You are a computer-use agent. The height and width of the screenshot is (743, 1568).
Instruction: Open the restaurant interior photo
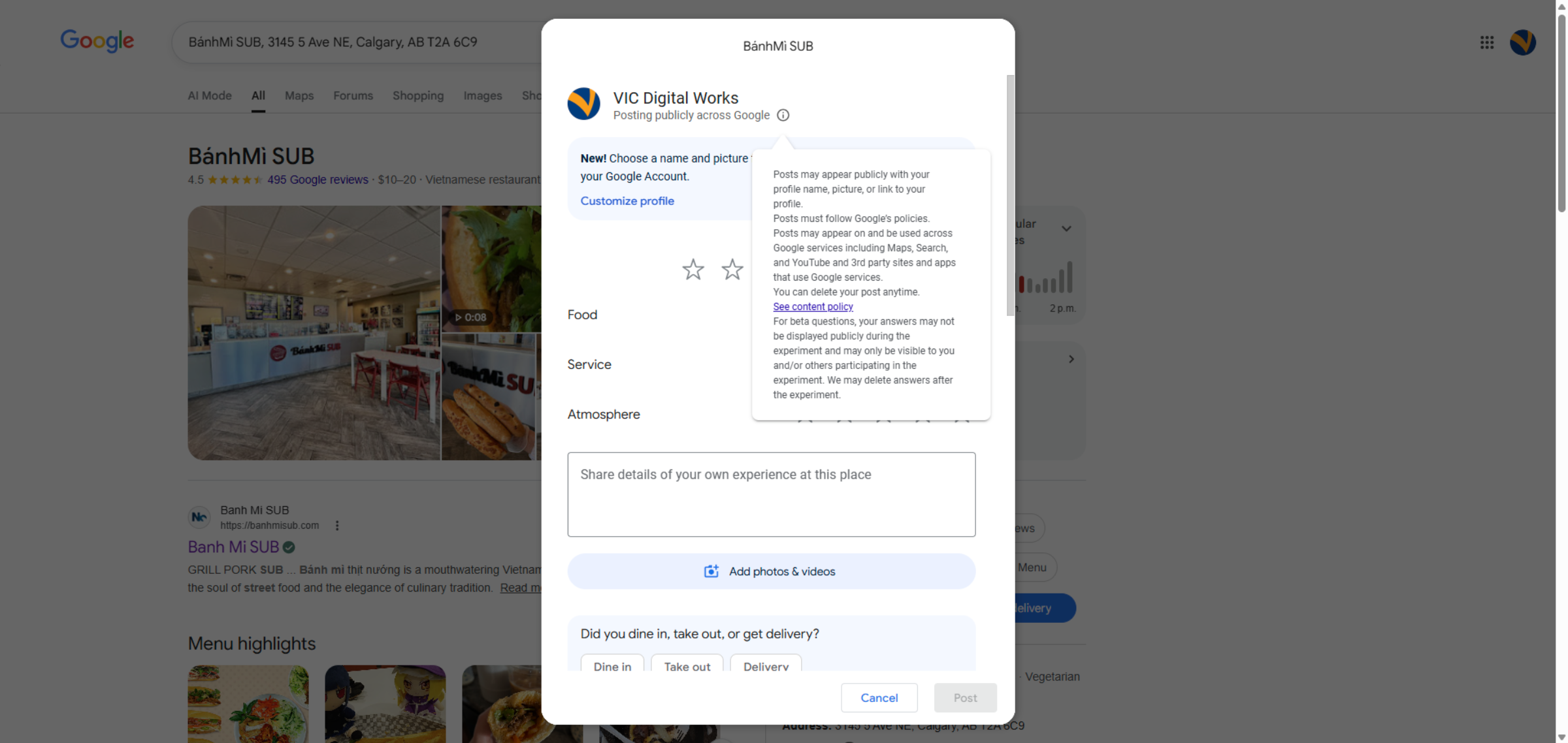tap(314, 333)
